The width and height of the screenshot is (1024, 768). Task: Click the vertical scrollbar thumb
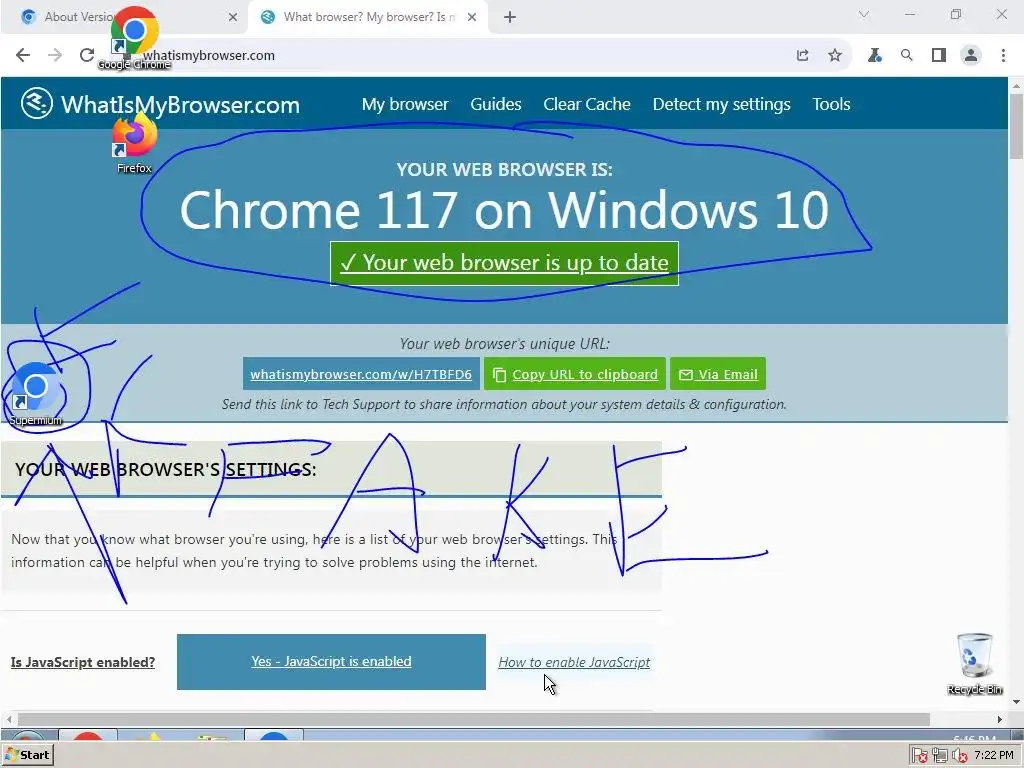[x=1016, y=126]
